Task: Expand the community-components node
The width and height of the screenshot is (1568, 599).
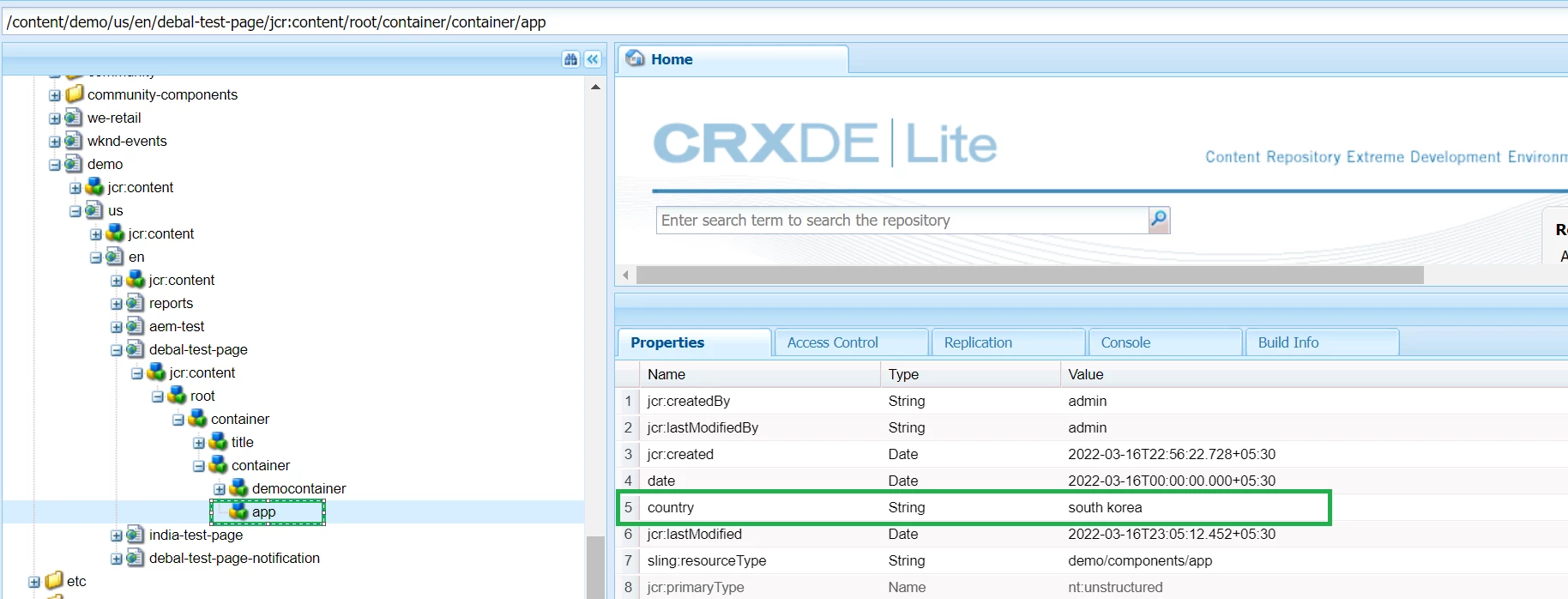Action: pos(55,95)
